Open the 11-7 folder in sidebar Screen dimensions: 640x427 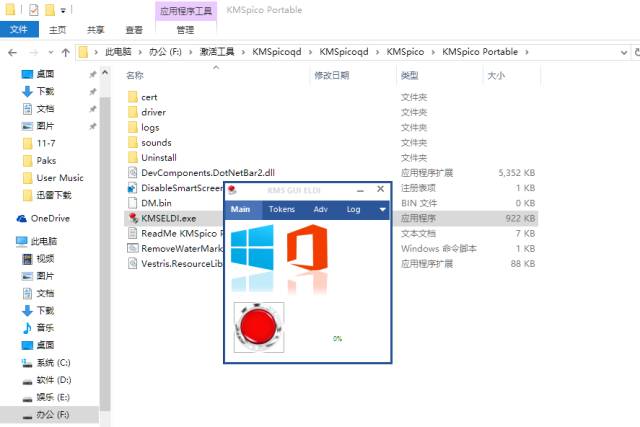point(46,143)
